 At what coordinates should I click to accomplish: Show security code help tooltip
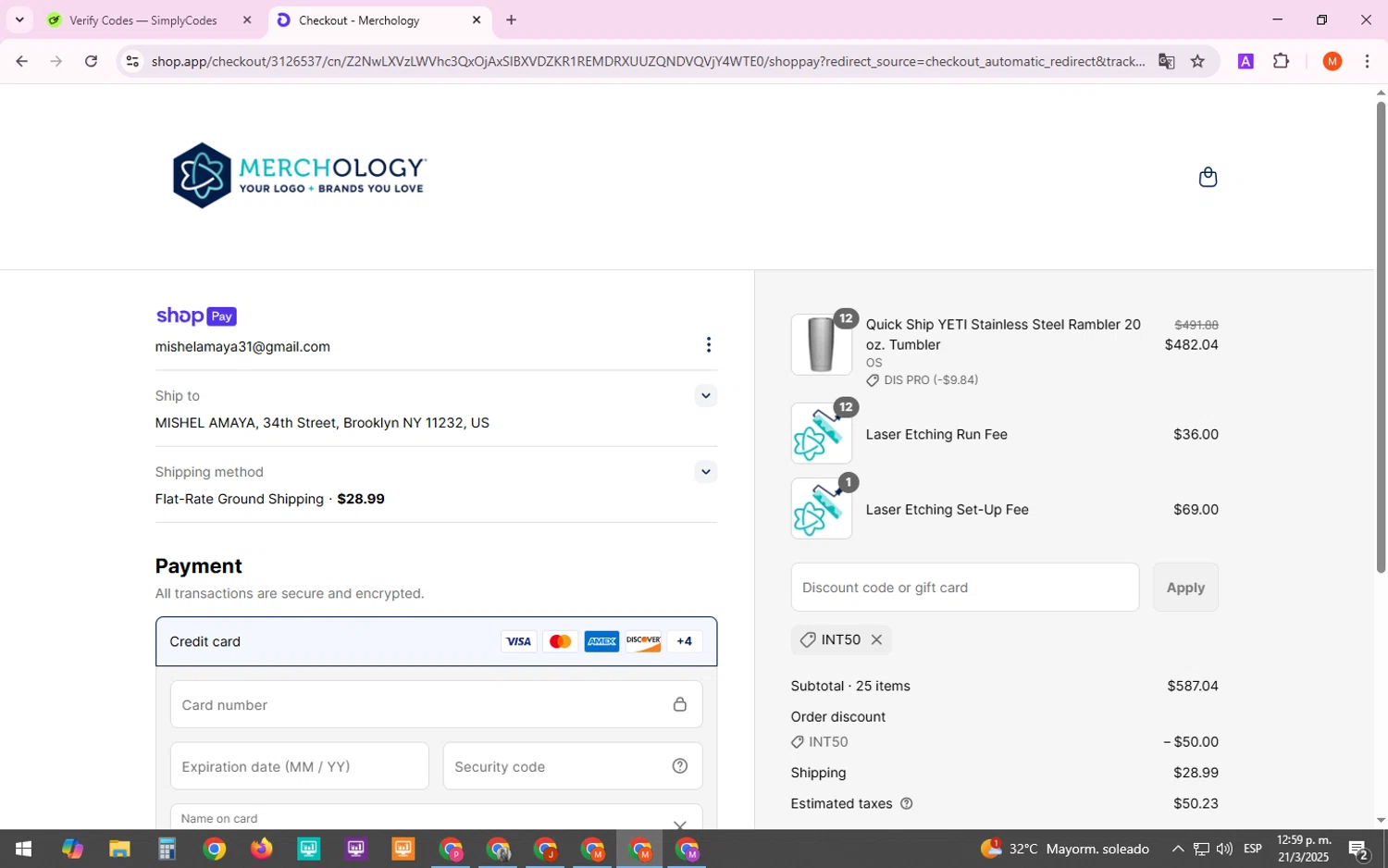[680, 766]
